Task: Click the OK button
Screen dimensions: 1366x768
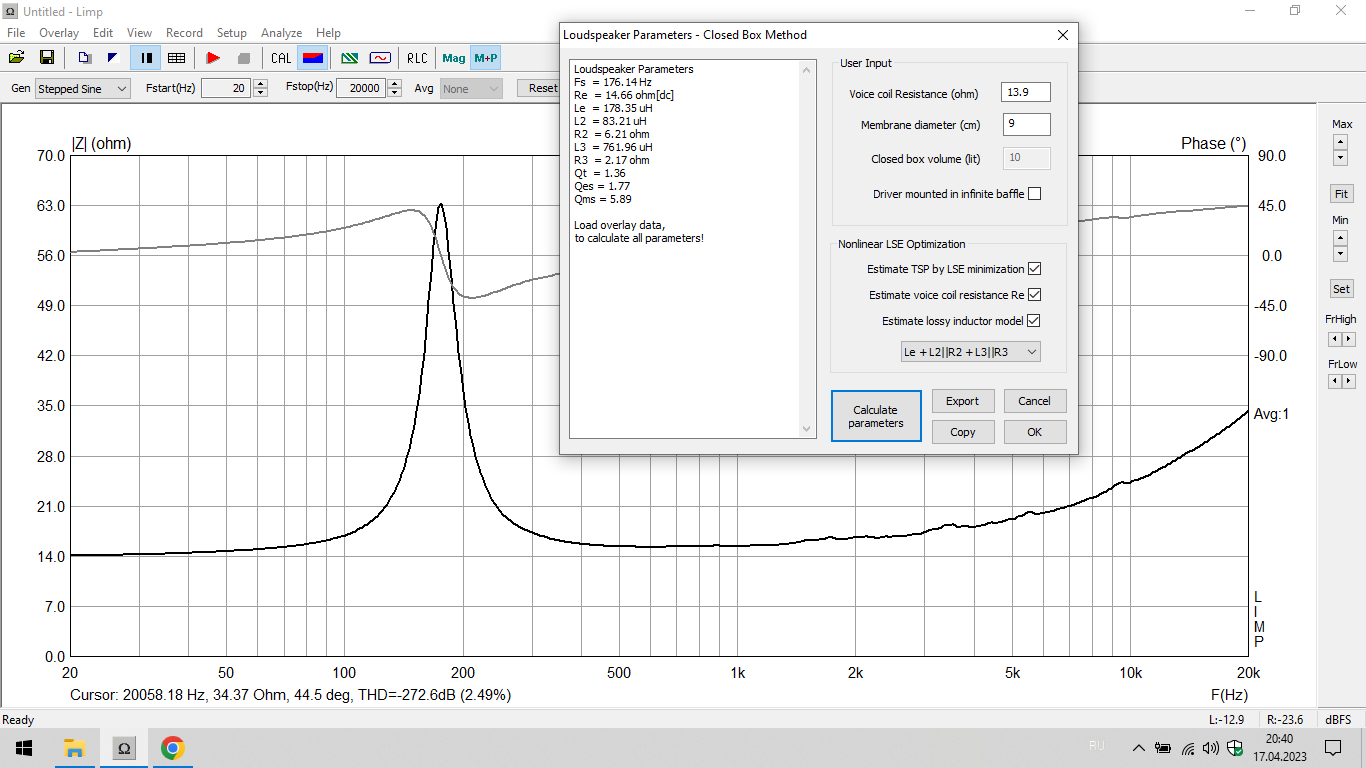Action: point(1035,432)
